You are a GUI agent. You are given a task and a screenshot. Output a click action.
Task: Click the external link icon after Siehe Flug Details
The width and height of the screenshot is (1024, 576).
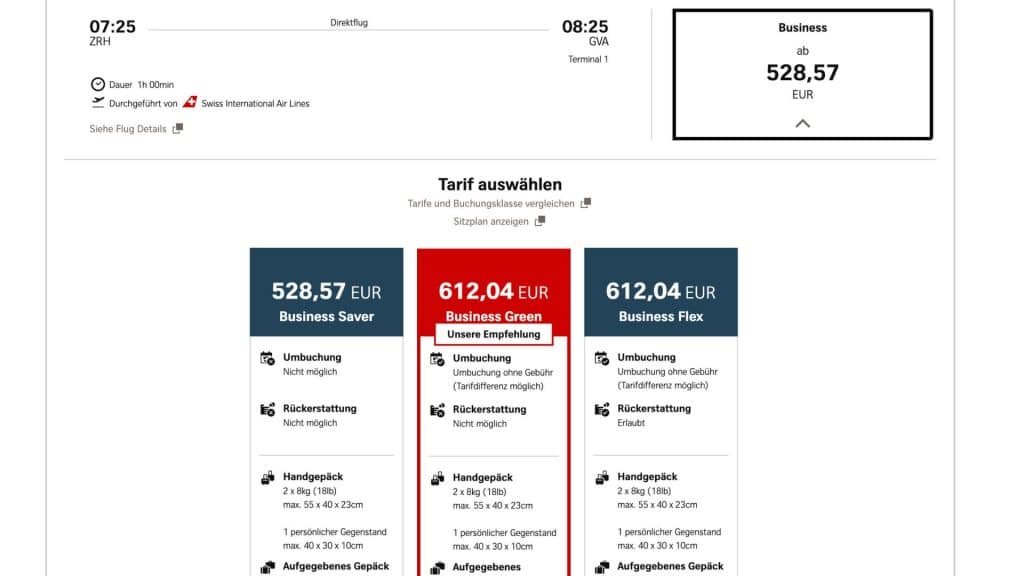pyautogui.click(x=178, y=129)
